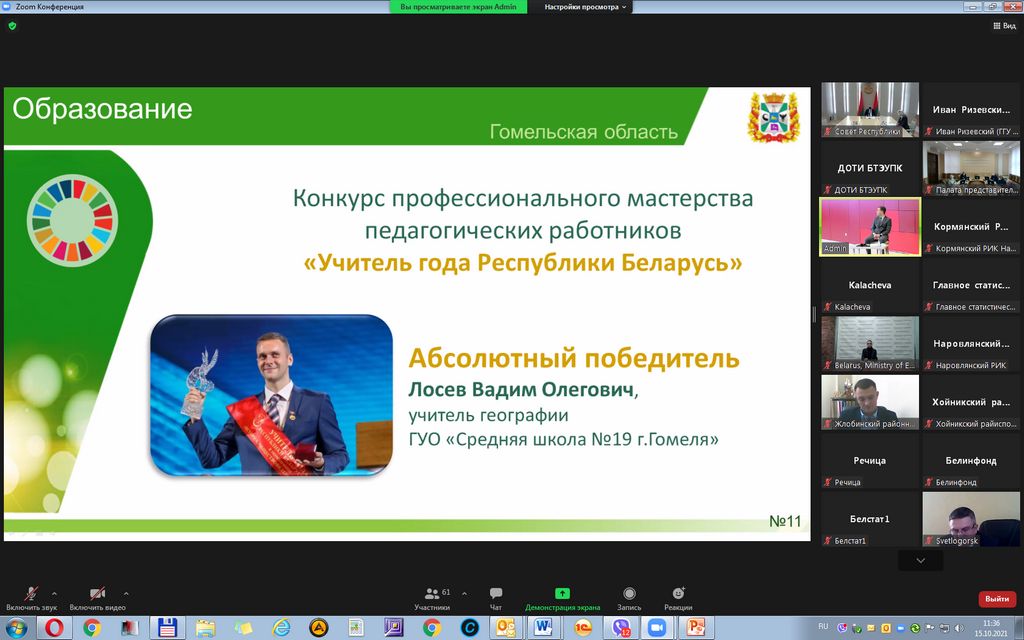Click the green Share Screen button
This screenshot has height=640, width=1024.
click(x=562, y=594)
